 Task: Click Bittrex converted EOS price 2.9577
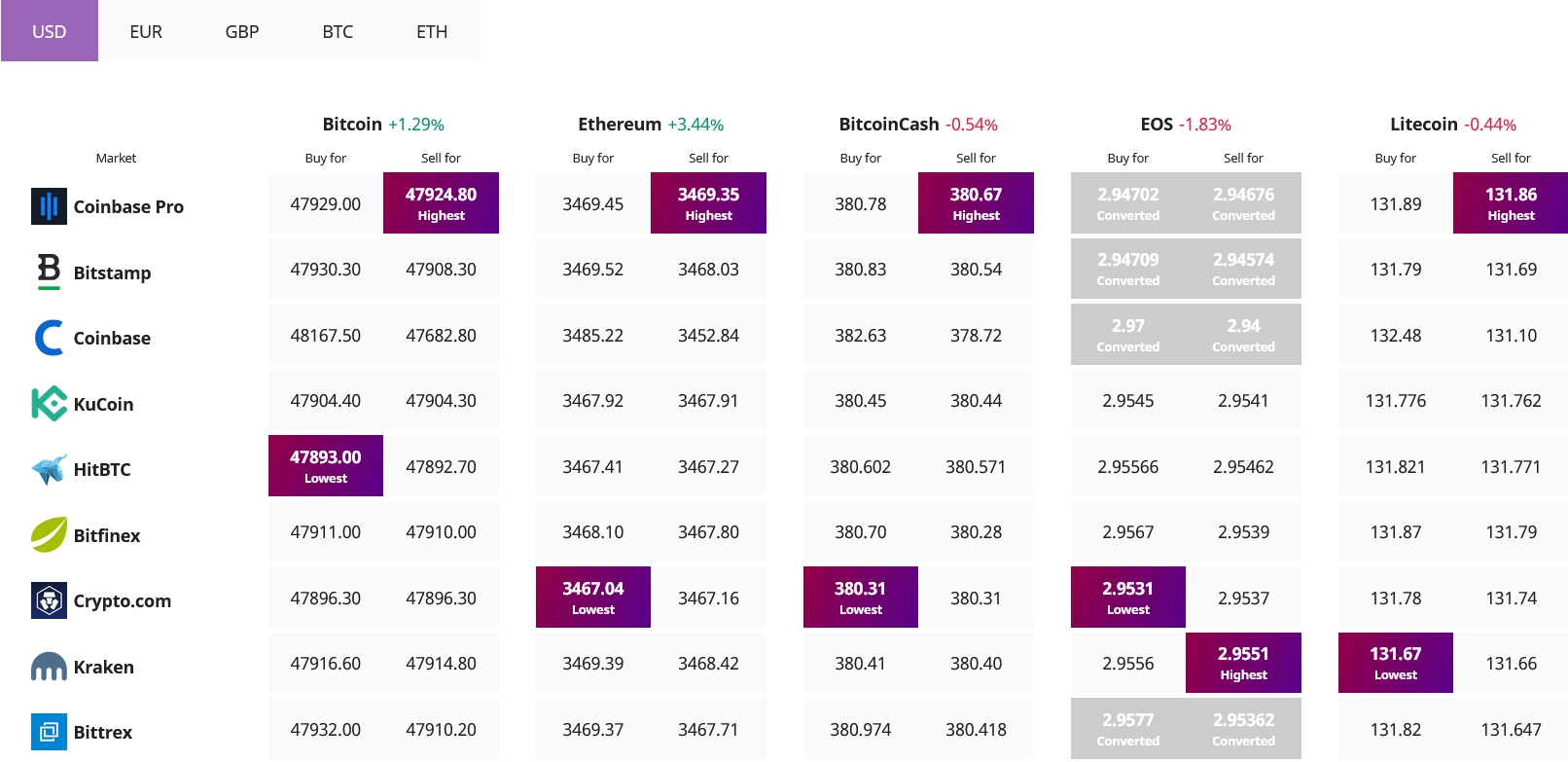[x=1128, y=729]
